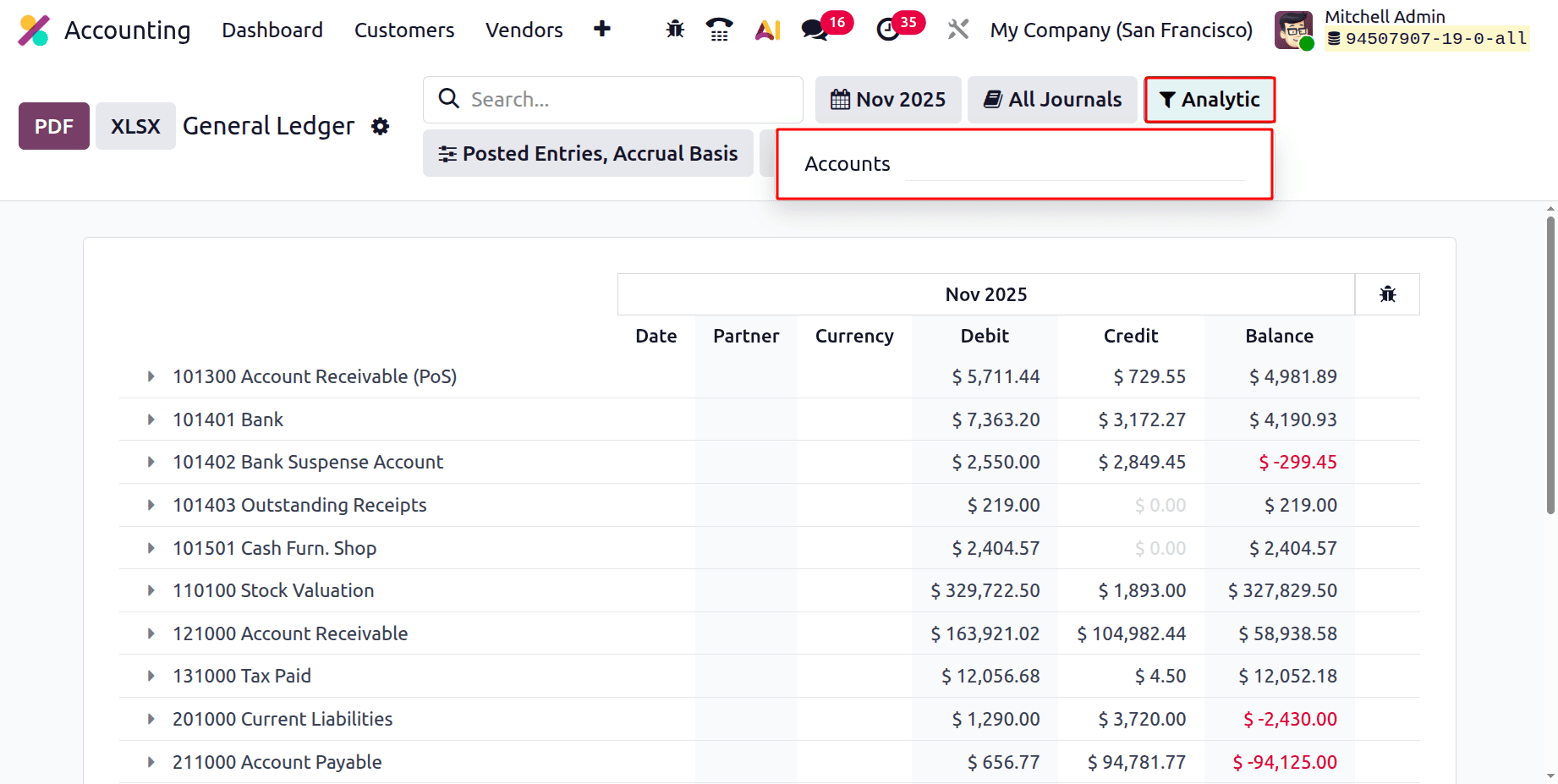Image resolution: width=1558 pixels, height=784 pixels.
Task: Open the Dashboard menu
Action: coord(272,30)
